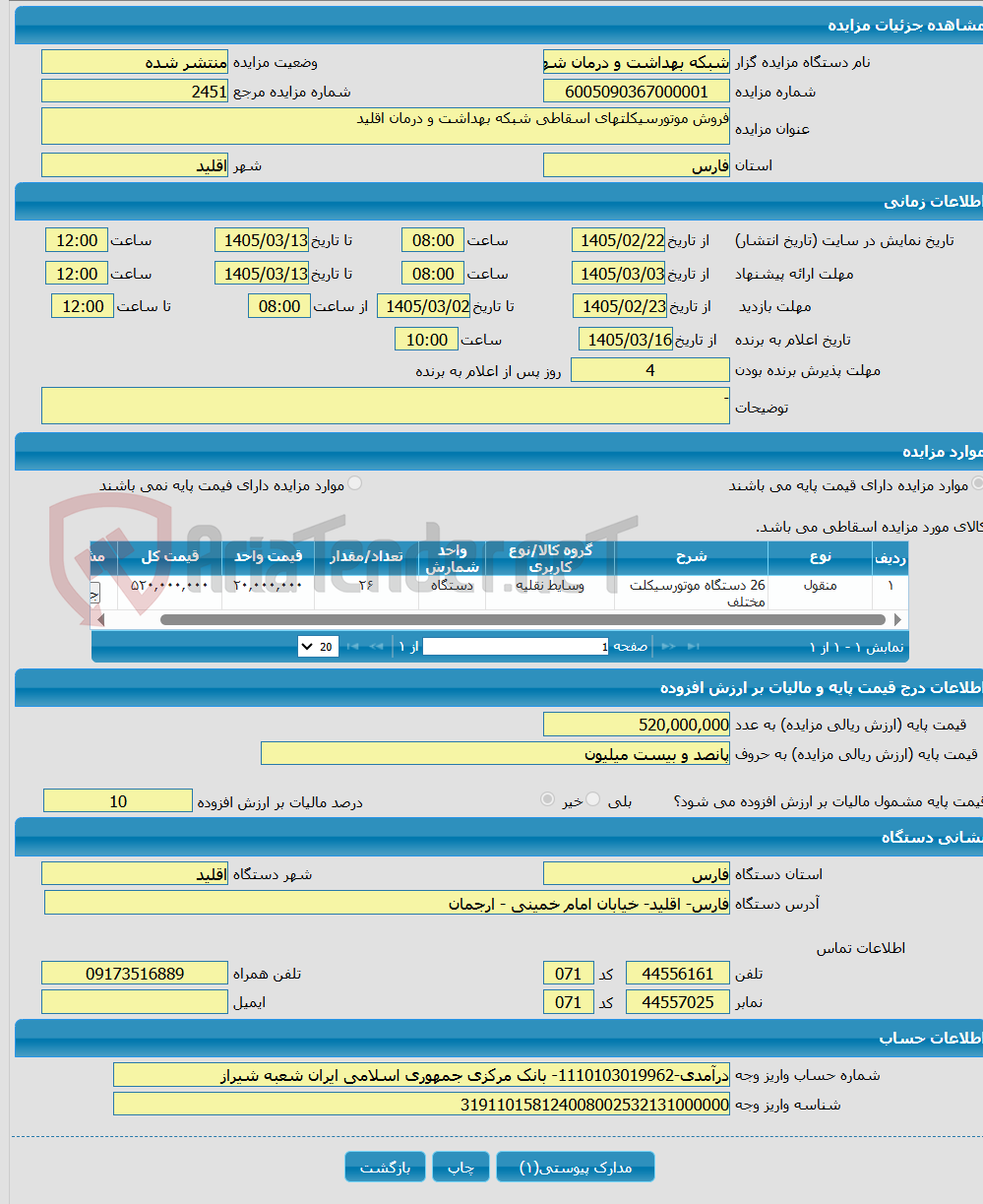983x1204 pixels.
Task: Choose 'خیر' for VAT applicability
Action: [548, 799]
